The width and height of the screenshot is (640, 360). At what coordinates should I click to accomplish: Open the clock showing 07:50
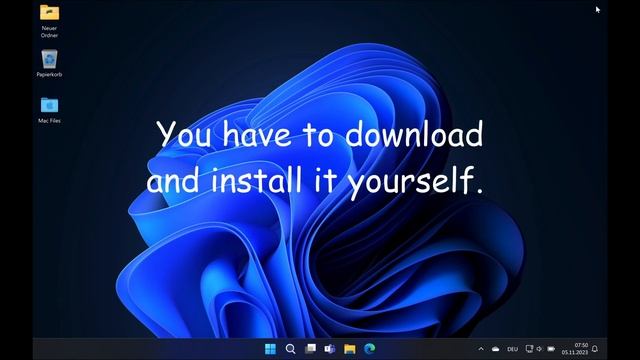click(575, 349)
